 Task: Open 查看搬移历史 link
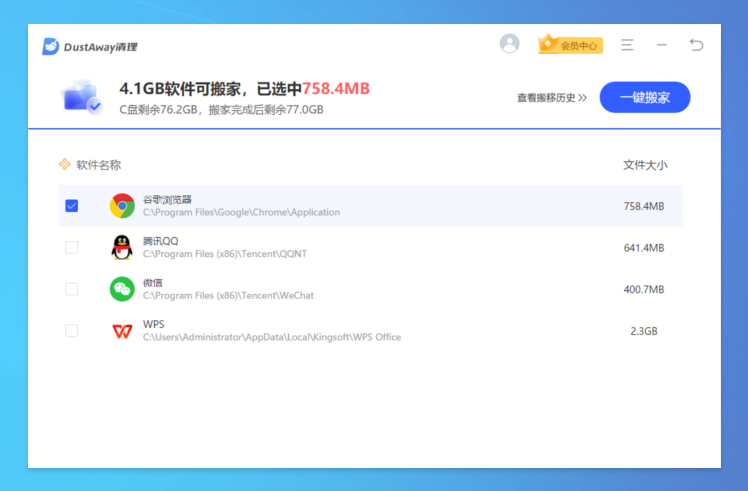pyautogui.click(x=552, y=98)
